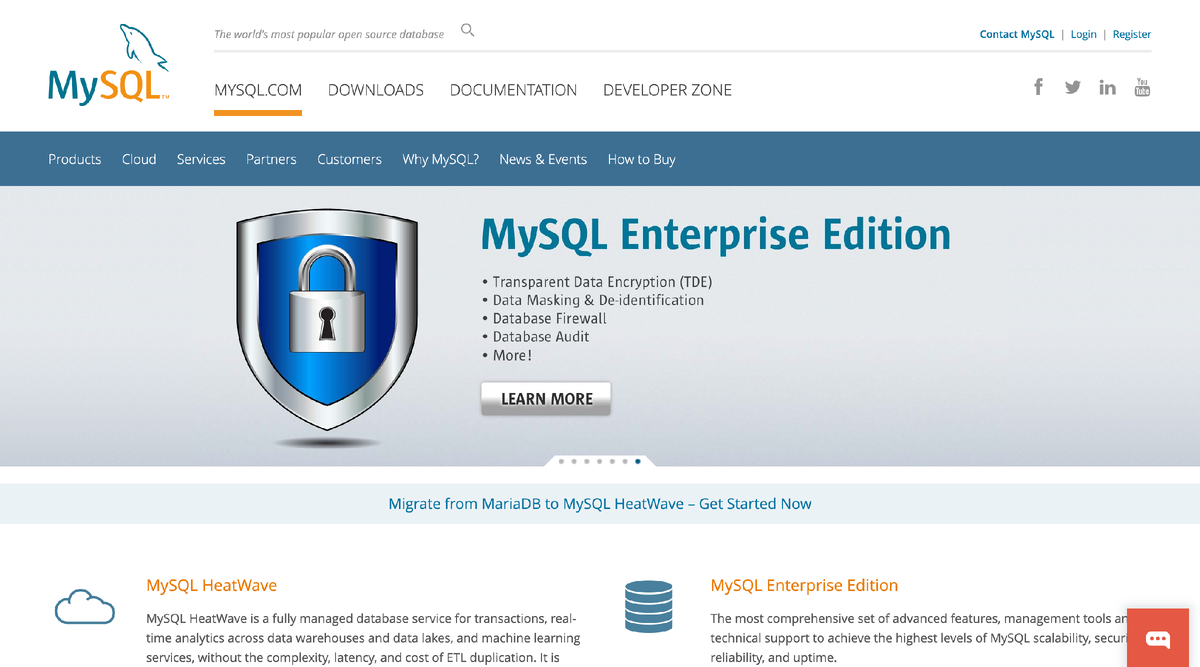
Task: Open the Services menu
Action: pos(201,159)
